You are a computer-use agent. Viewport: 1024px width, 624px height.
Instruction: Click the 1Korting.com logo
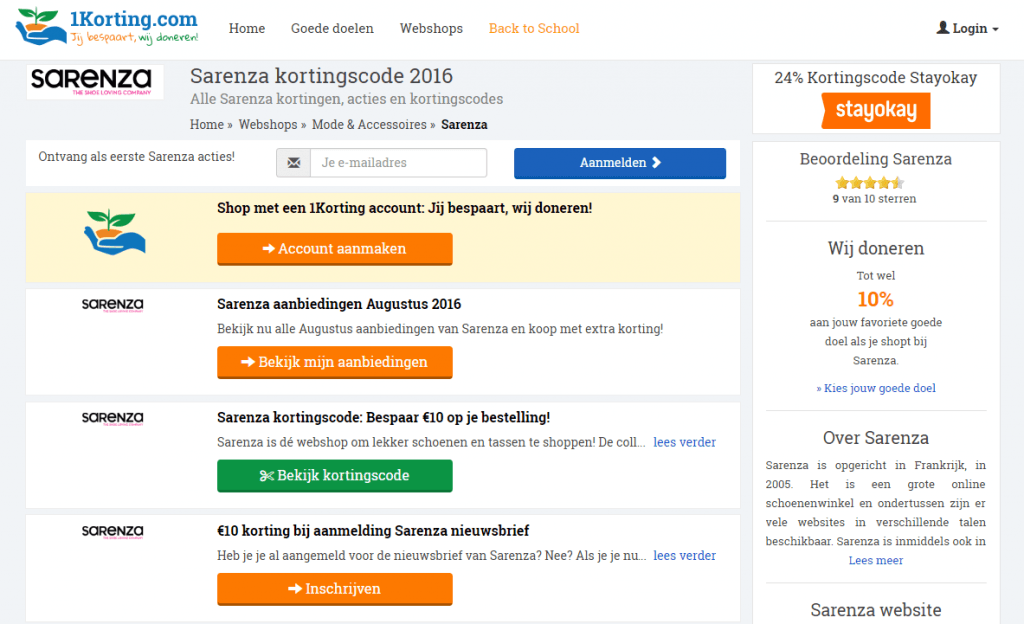pyautogui.click(x=107, y=27)
